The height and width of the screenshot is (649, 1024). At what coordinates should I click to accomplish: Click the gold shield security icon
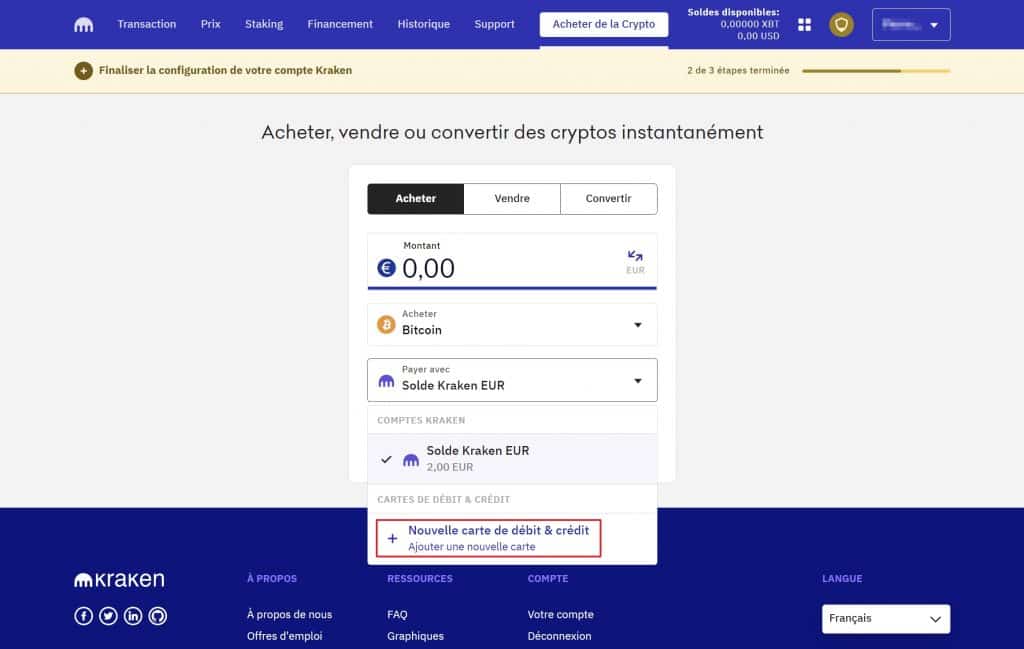(841, 25)
